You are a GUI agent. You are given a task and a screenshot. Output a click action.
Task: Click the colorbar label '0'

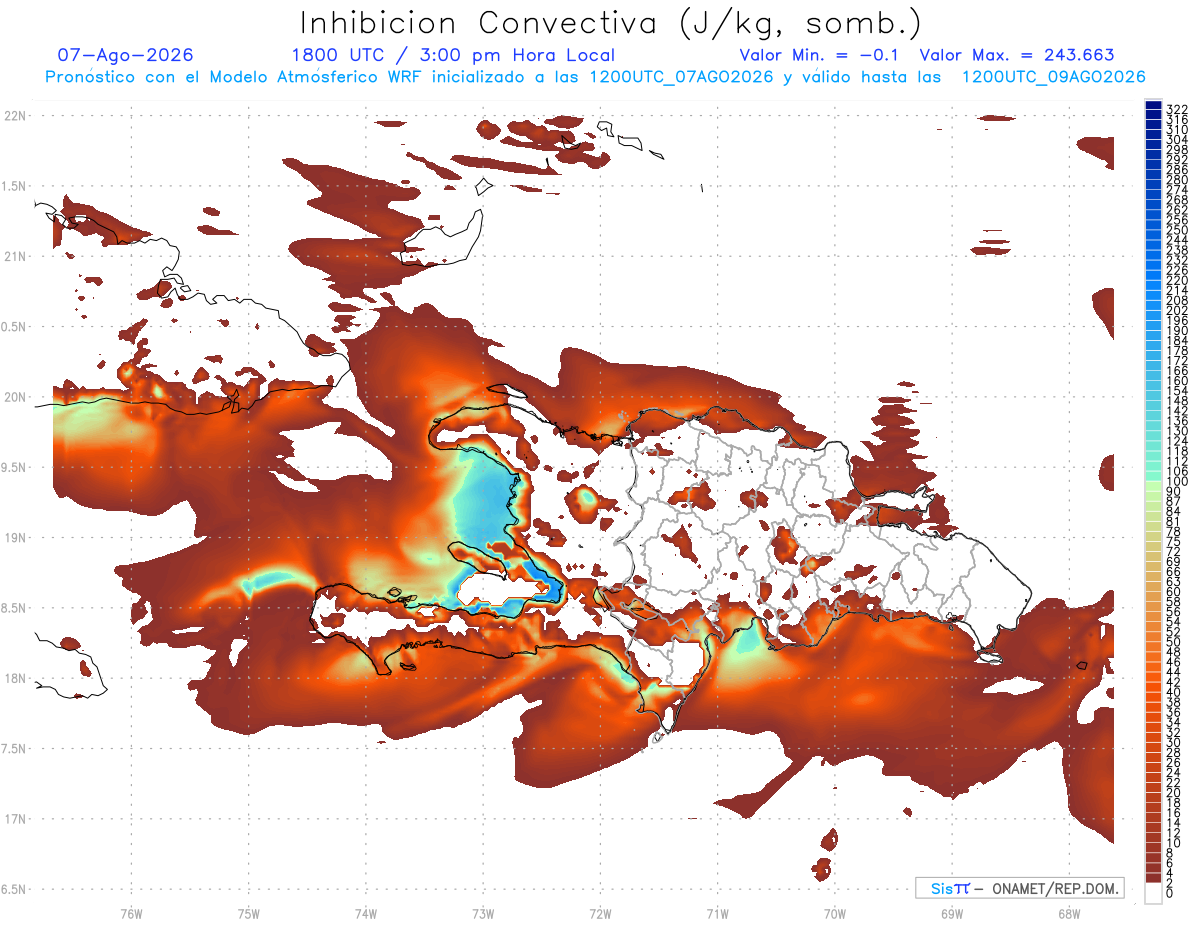click(x=1170, y=893)
